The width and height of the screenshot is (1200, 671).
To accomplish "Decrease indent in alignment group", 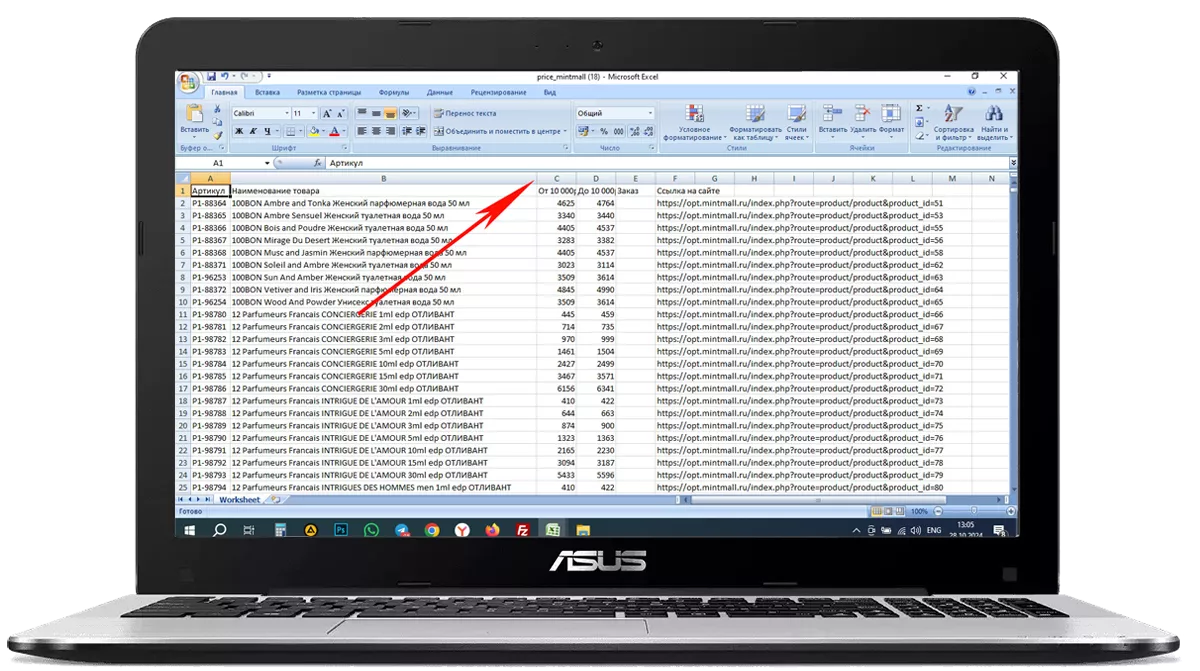I will pos(408,131).
